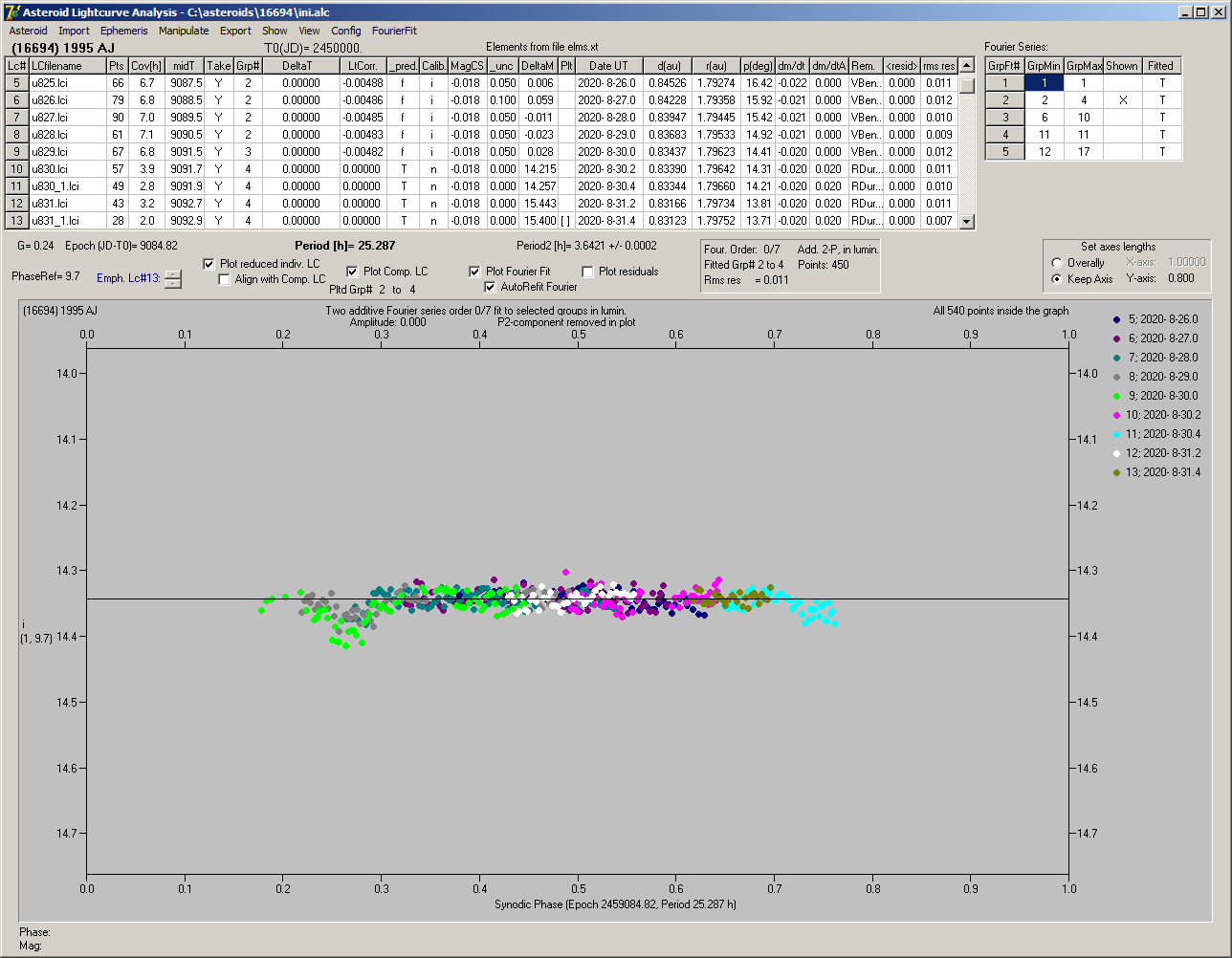Toggle Plot Comp. LC checkbox
The width and height of the screenshot is (1232, 958).
point(352,272)
